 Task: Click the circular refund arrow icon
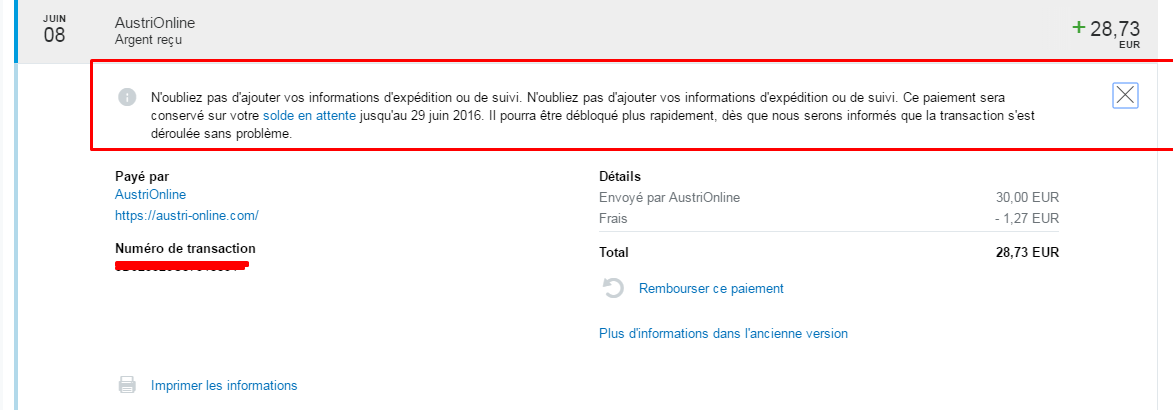613,288
